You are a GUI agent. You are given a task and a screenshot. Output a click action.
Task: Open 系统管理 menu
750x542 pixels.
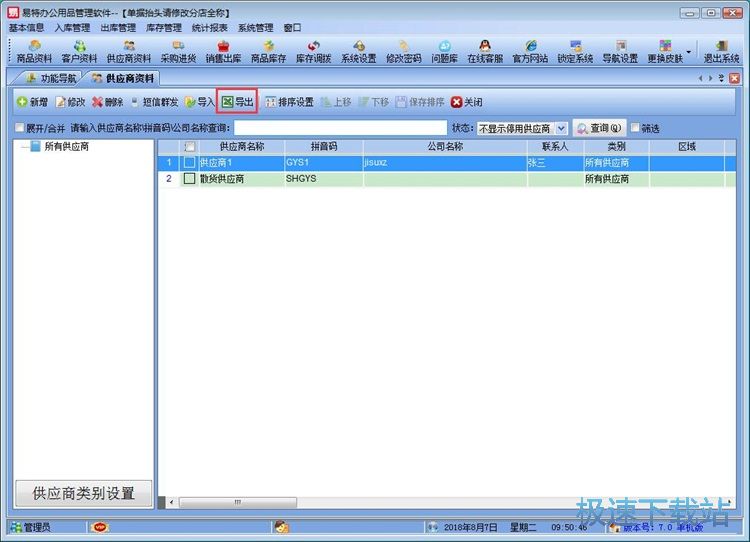point(255,28)
